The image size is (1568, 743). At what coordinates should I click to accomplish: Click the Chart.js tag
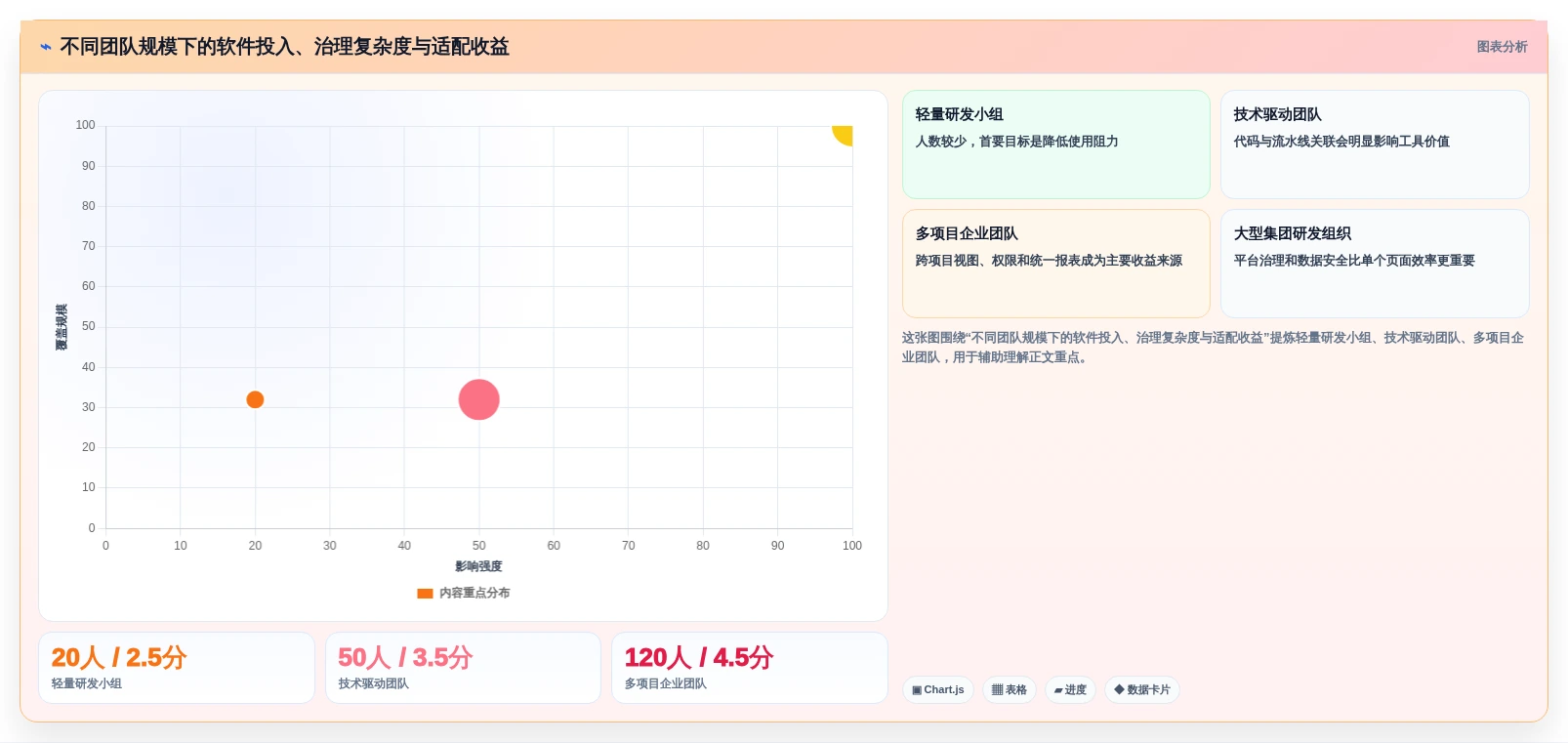click(938, 690)
